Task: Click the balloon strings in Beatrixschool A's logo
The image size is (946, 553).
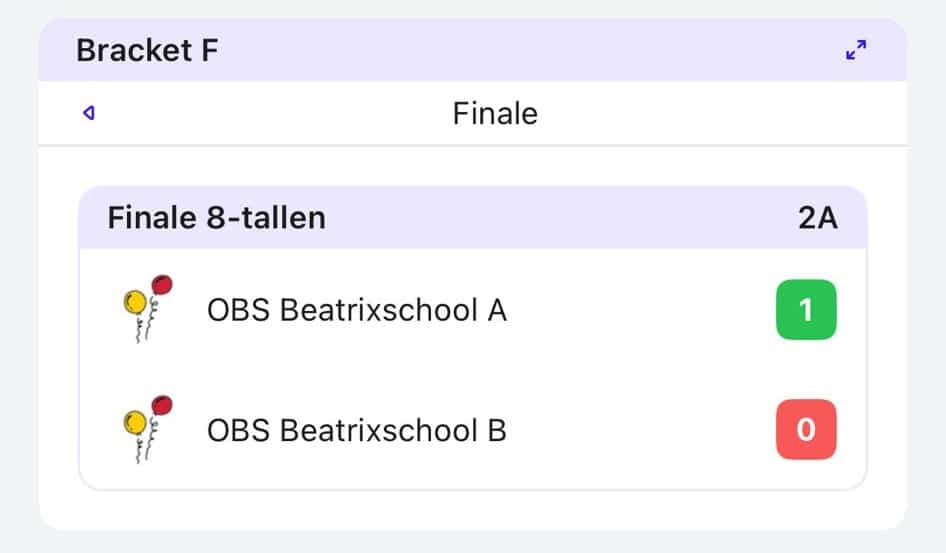Action: (145, 328)
